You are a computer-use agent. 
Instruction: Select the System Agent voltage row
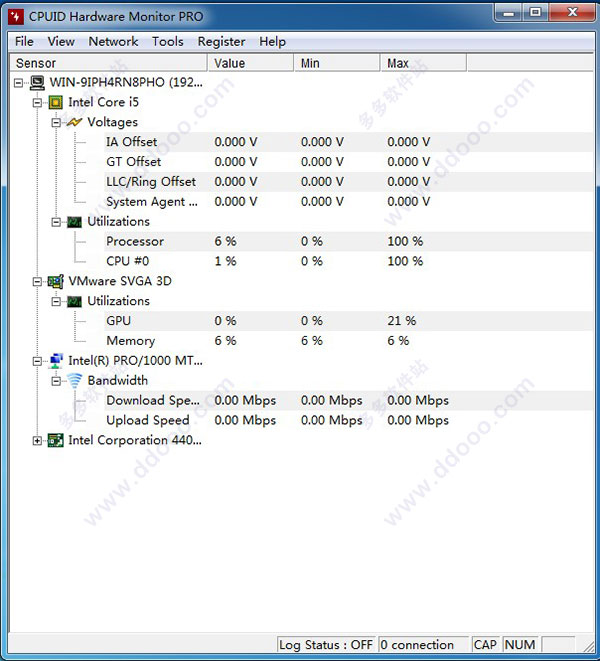point(348,202)
